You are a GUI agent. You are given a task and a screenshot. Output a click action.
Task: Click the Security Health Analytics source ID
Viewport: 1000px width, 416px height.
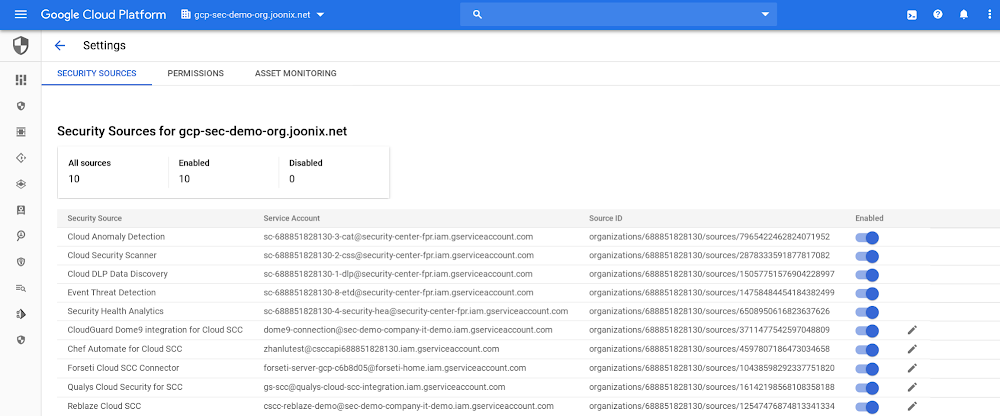click(709, 311)
